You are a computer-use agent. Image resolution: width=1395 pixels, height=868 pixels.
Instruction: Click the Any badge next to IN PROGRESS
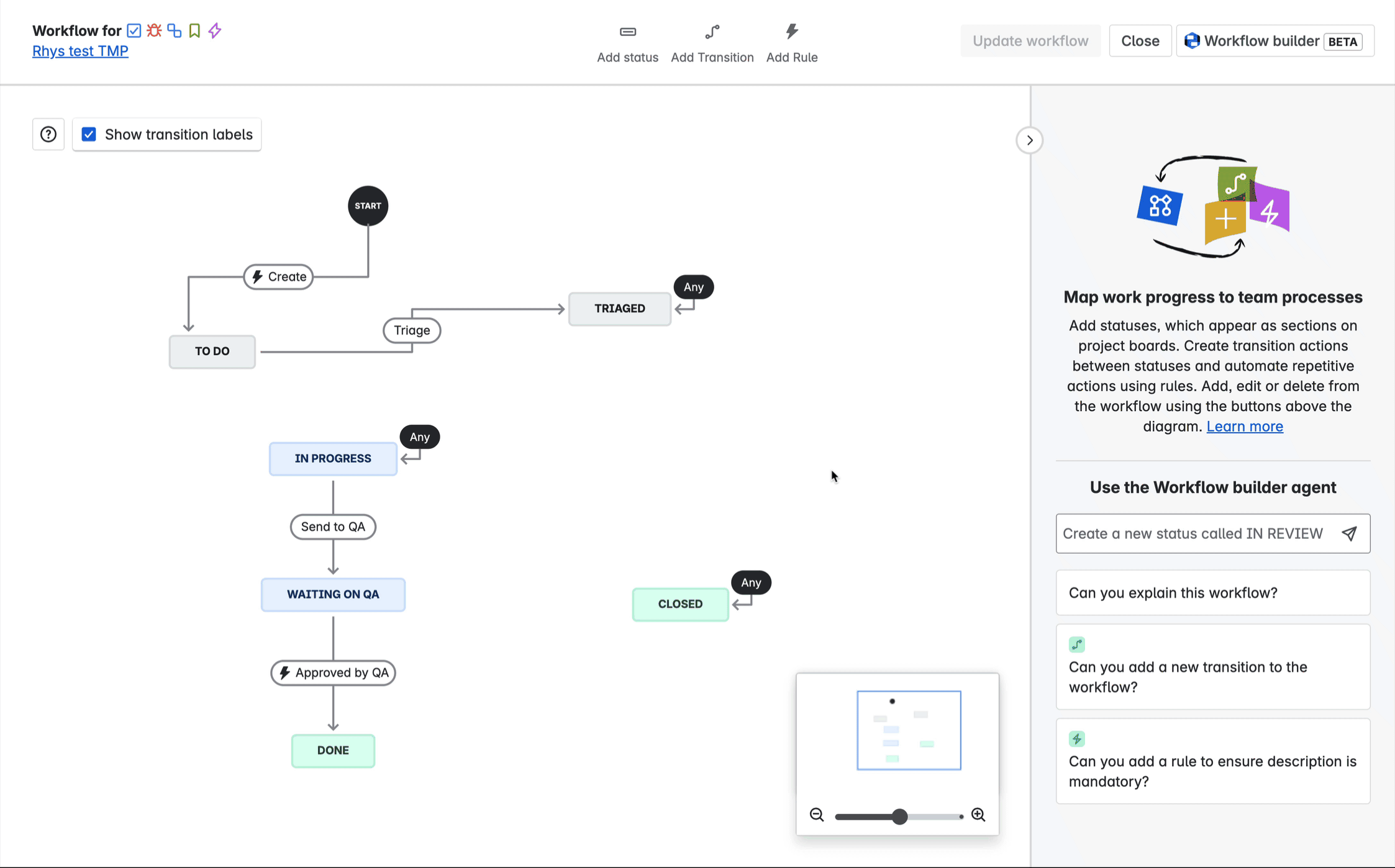tap(420, 436)
